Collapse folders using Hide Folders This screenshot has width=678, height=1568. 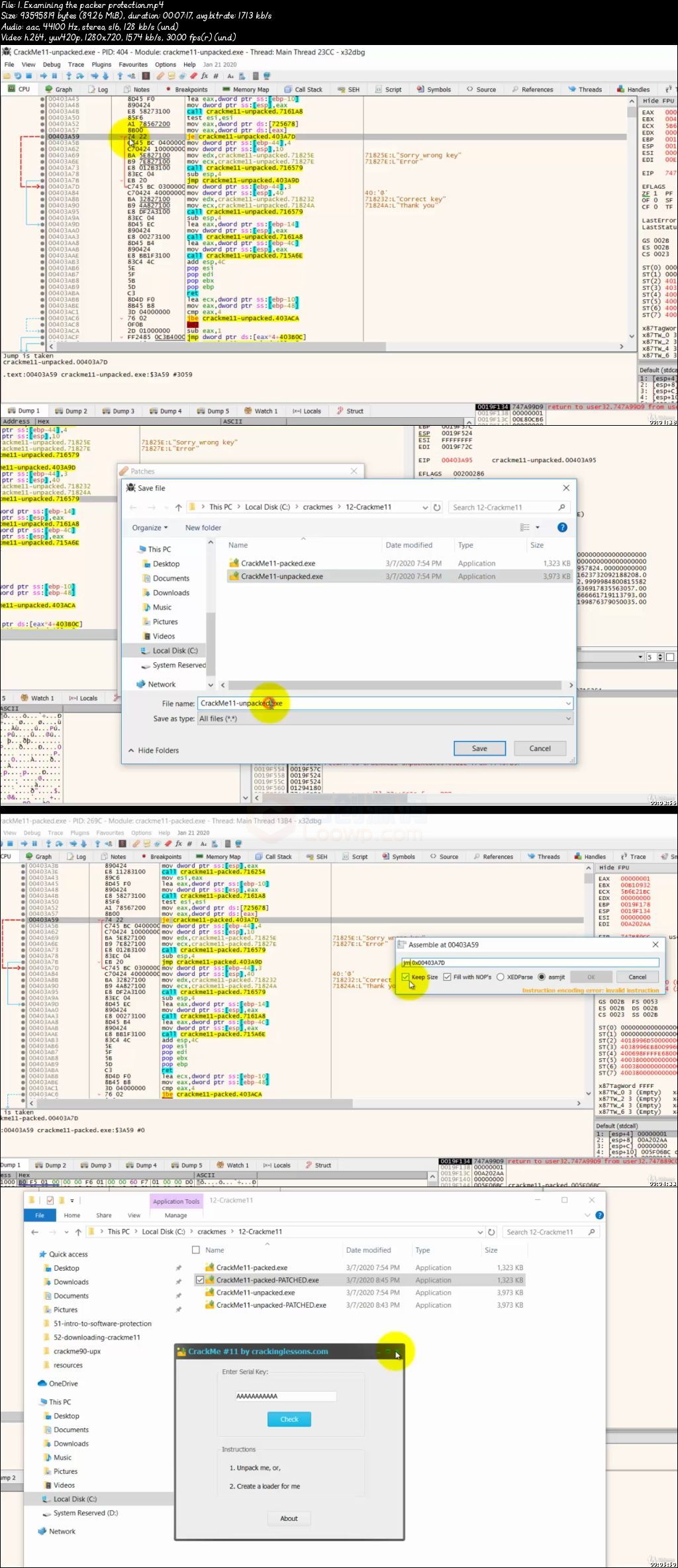click(153, 750)
